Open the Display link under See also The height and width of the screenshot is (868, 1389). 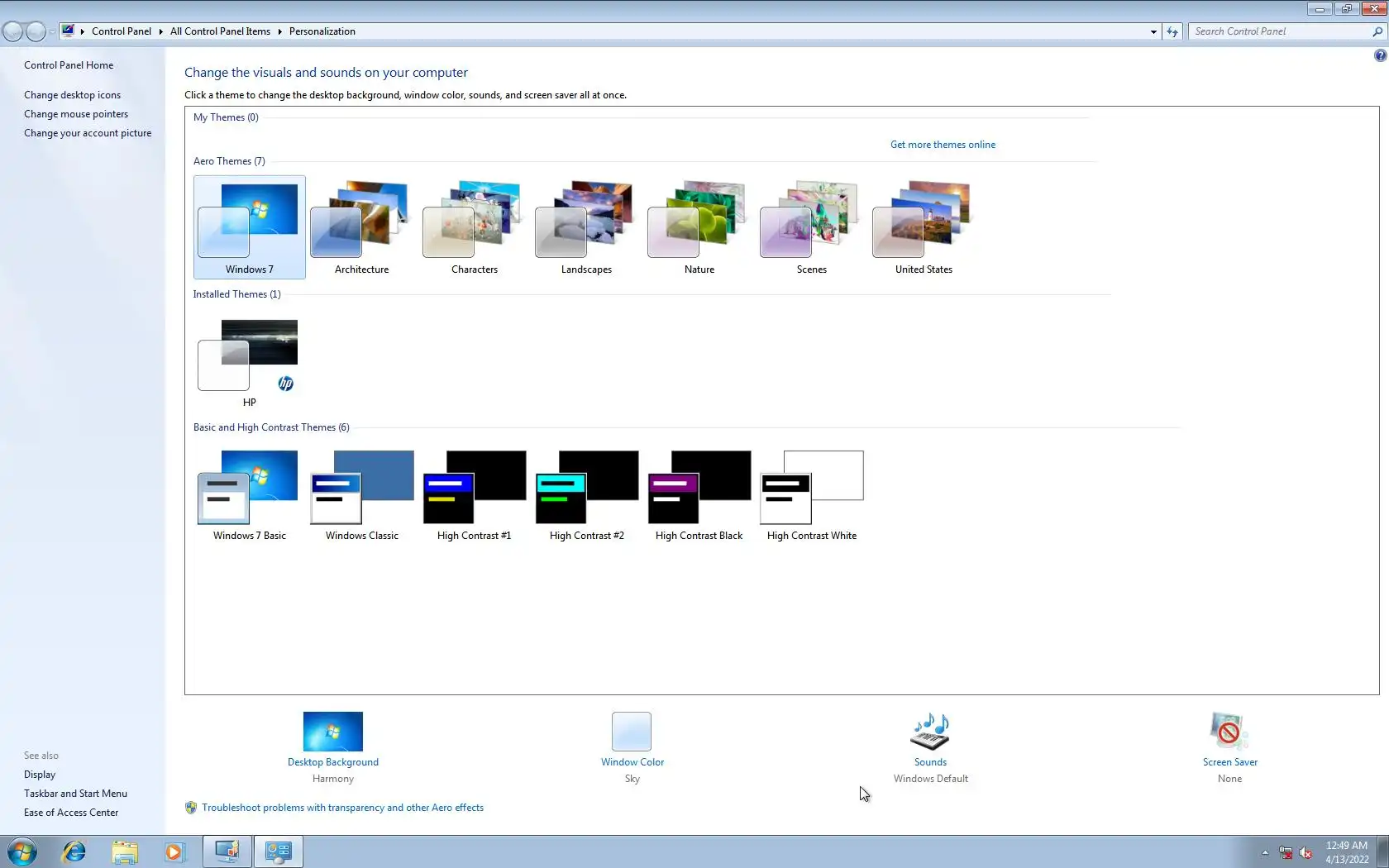[x=40, y=775]
